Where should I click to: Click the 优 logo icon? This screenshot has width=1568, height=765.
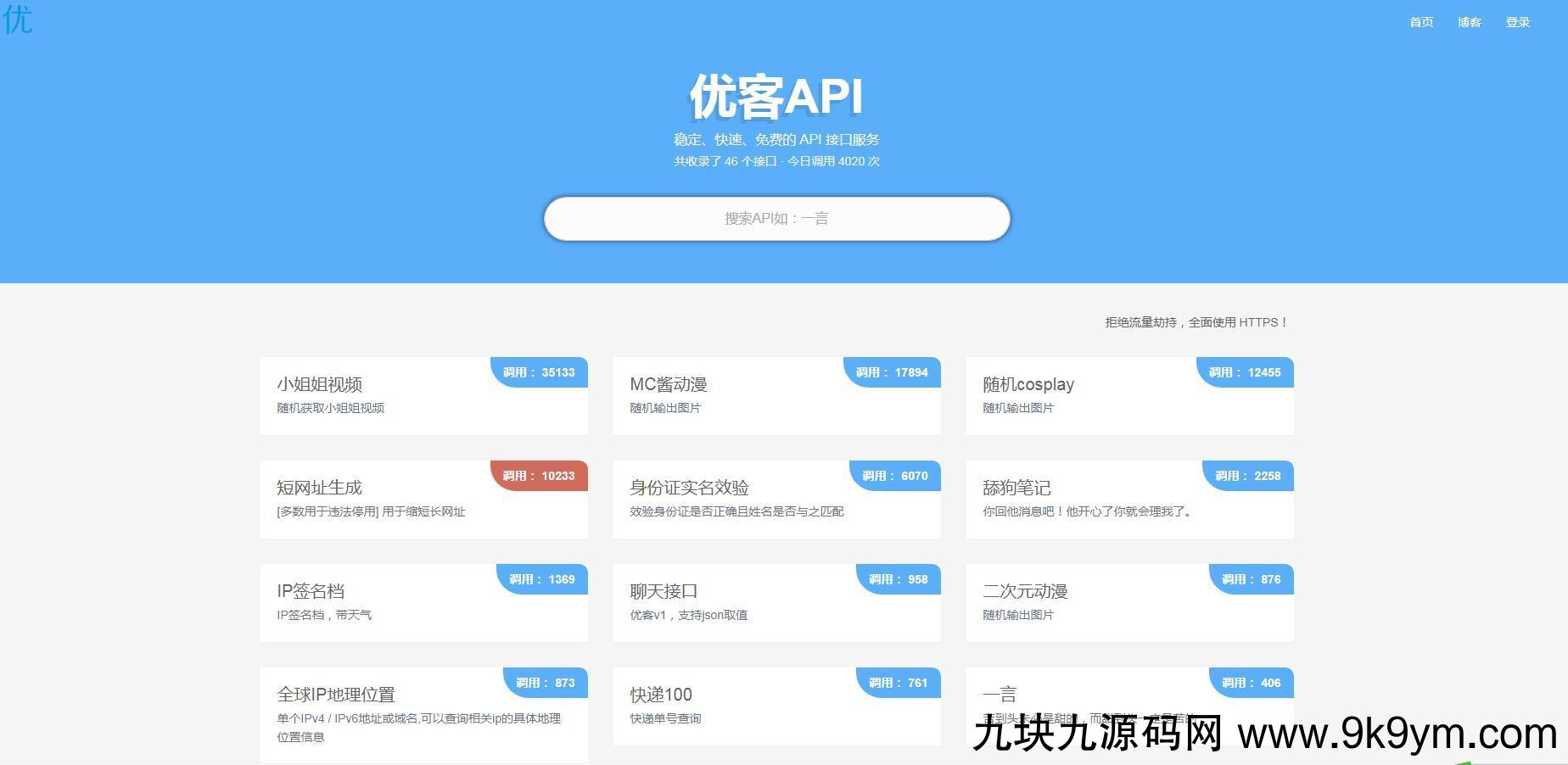tap(18, 19)
